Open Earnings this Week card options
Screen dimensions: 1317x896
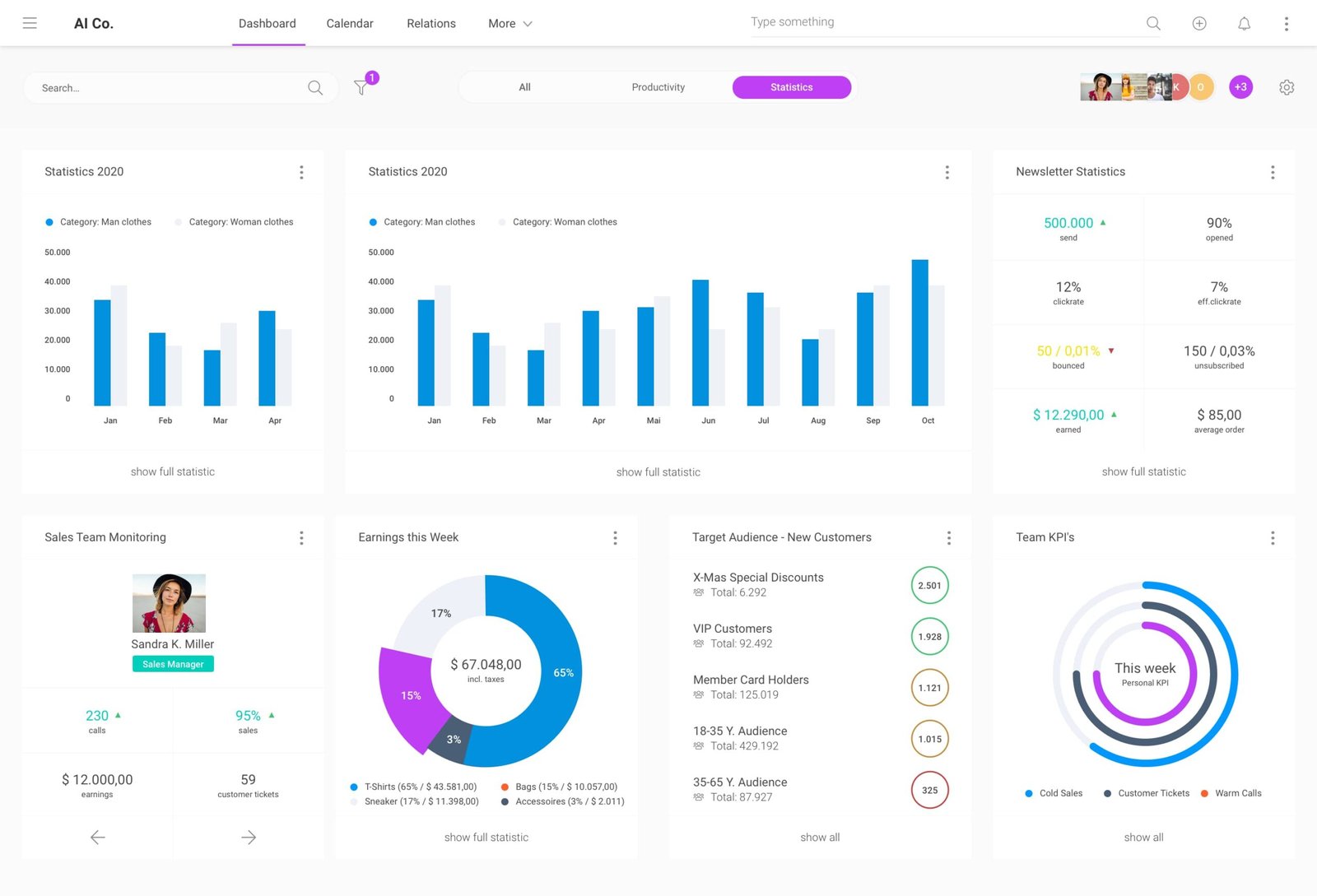pos(615,538)
